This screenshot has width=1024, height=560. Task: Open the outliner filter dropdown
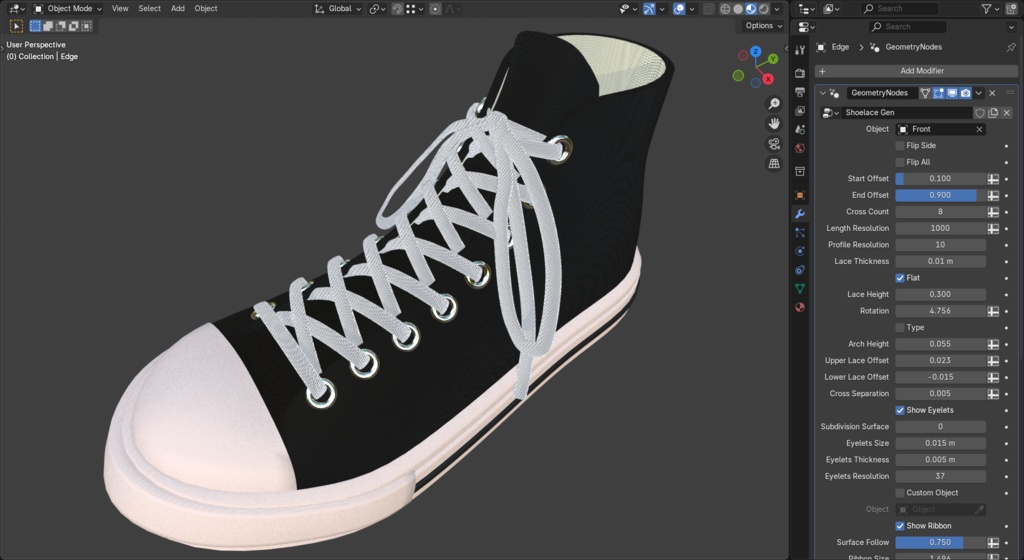coord(990,8)
